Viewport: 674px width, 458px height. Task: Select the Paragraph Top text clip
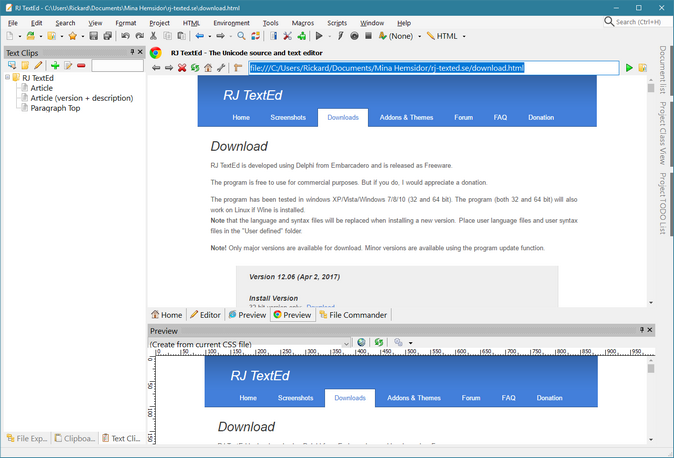click(55, 108)
